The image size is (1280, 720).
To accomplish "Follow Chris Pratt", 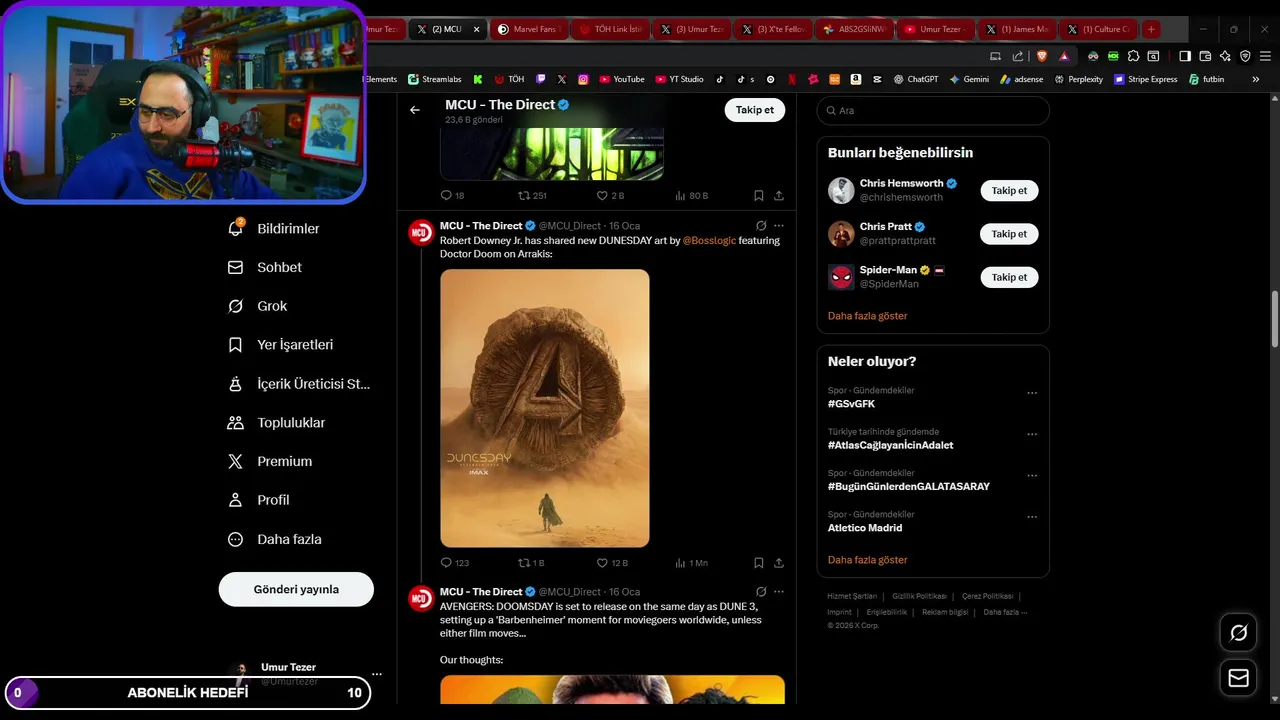I will [1009, 234].
